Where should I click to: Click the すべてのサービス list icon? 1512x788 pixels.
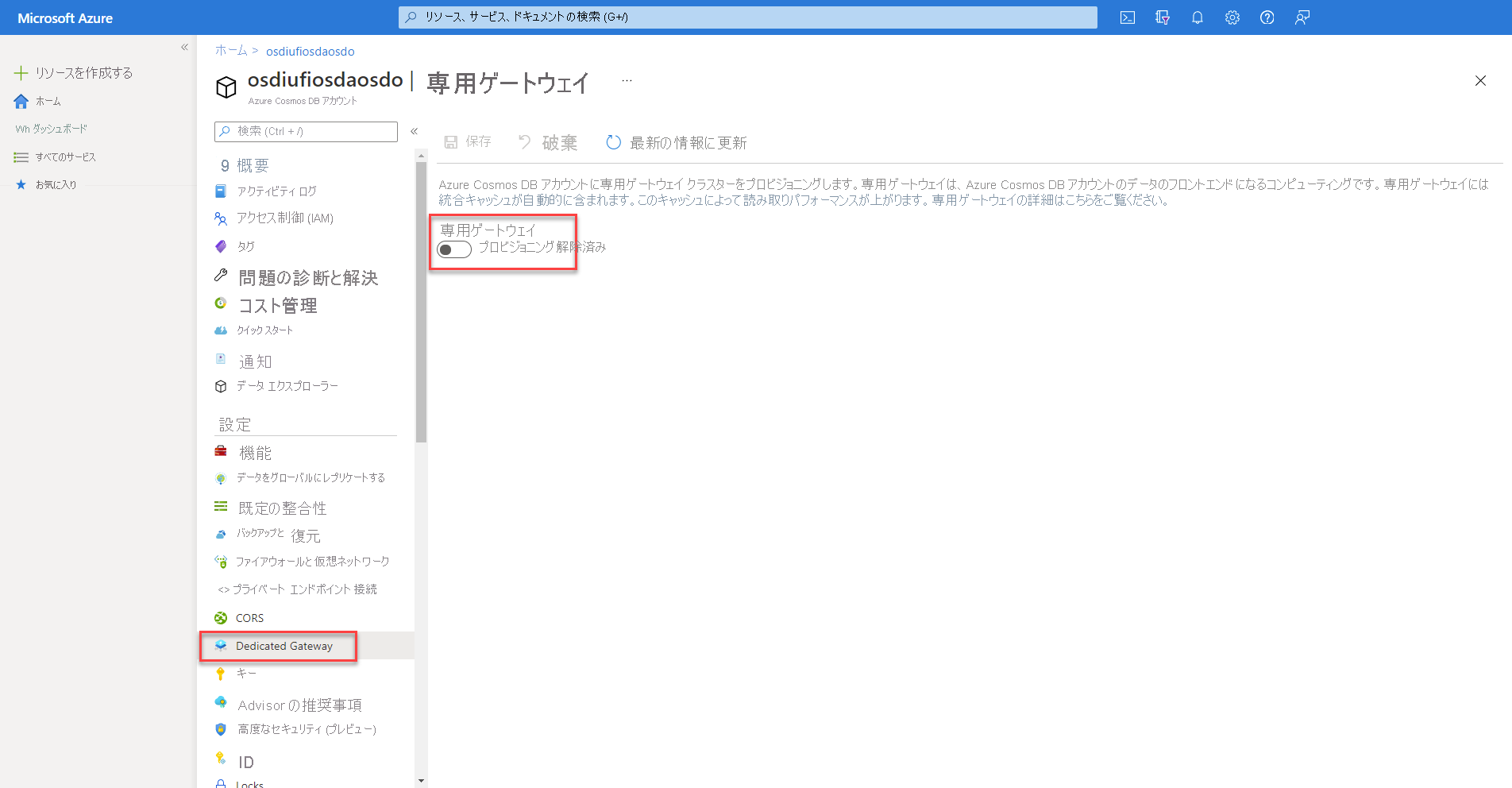coord(21,157)
